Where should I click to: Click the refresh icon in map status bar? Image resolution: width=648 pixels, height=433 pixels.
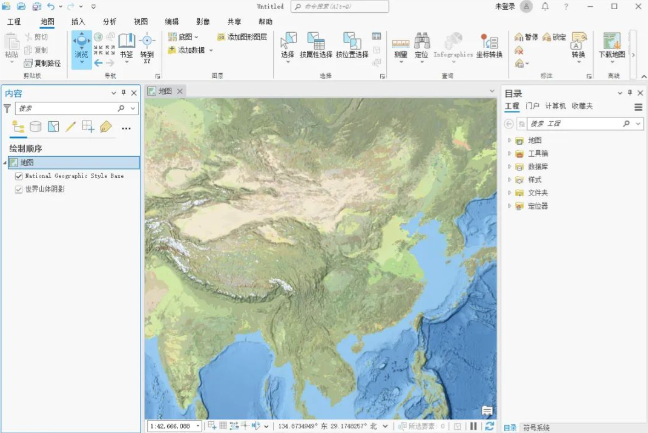point(489,426)
